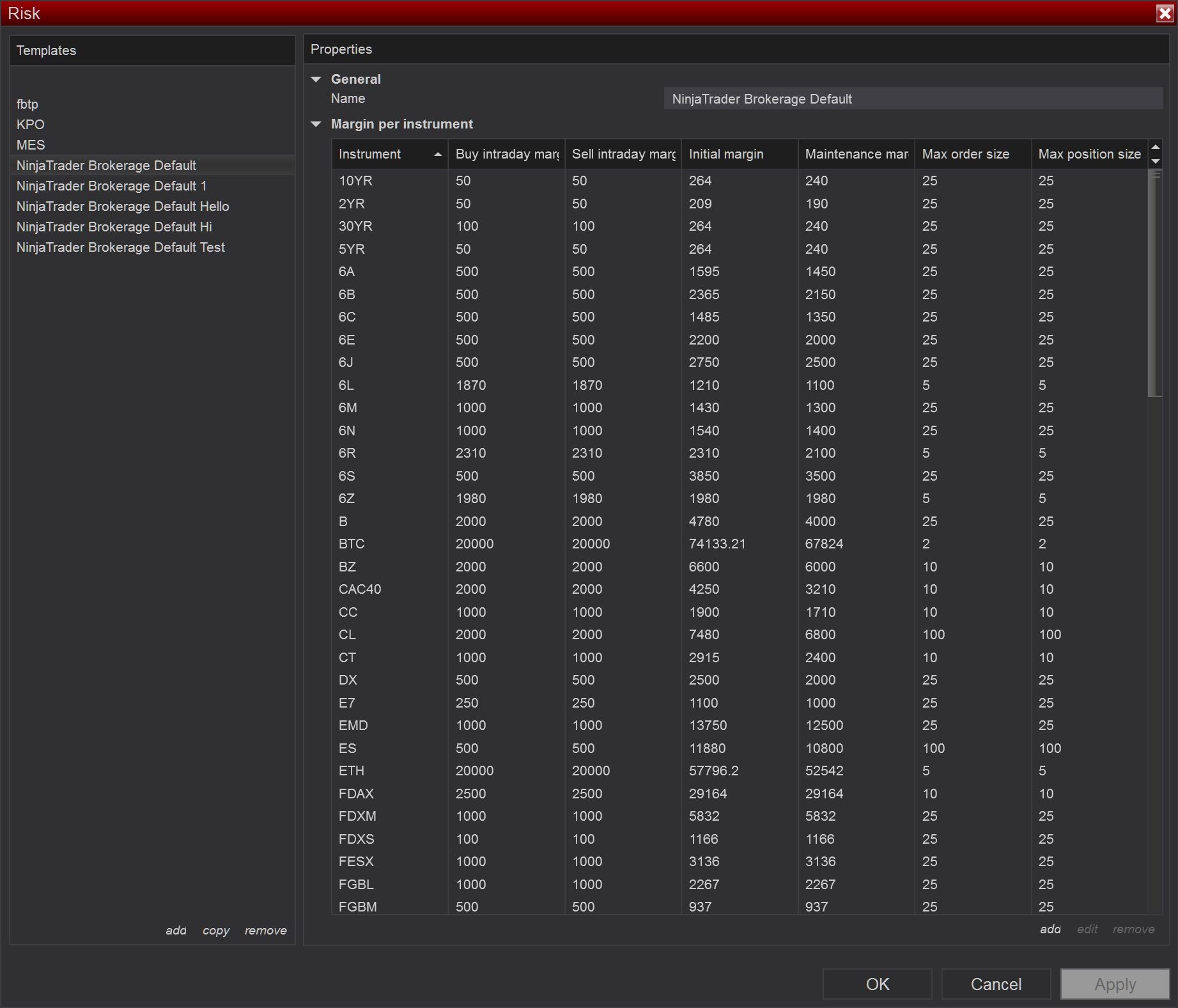This screenshot has width=1178, height=1008.
Task: Select the ETH instrument row
Action: tap(740, 771)
